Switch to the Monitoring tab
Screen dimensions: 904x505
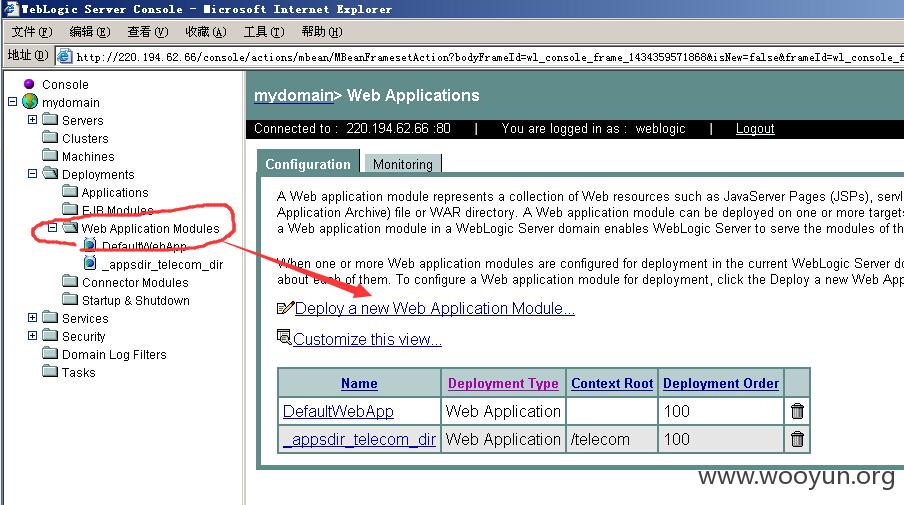(402, 164)
